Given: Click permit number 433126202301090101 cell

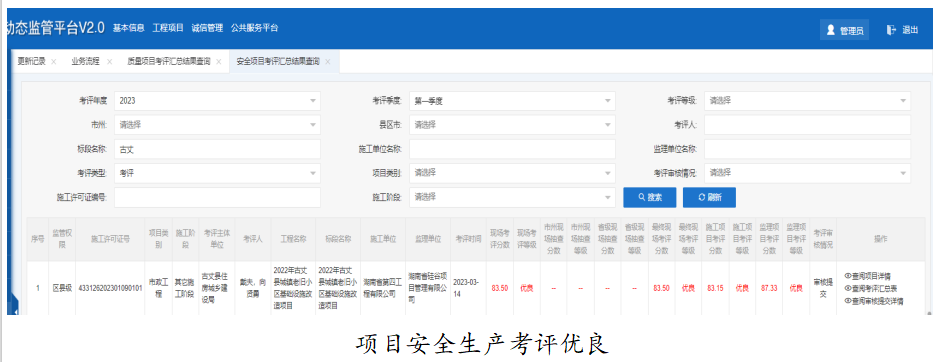Looking at the screenshot, I should 110,288.
